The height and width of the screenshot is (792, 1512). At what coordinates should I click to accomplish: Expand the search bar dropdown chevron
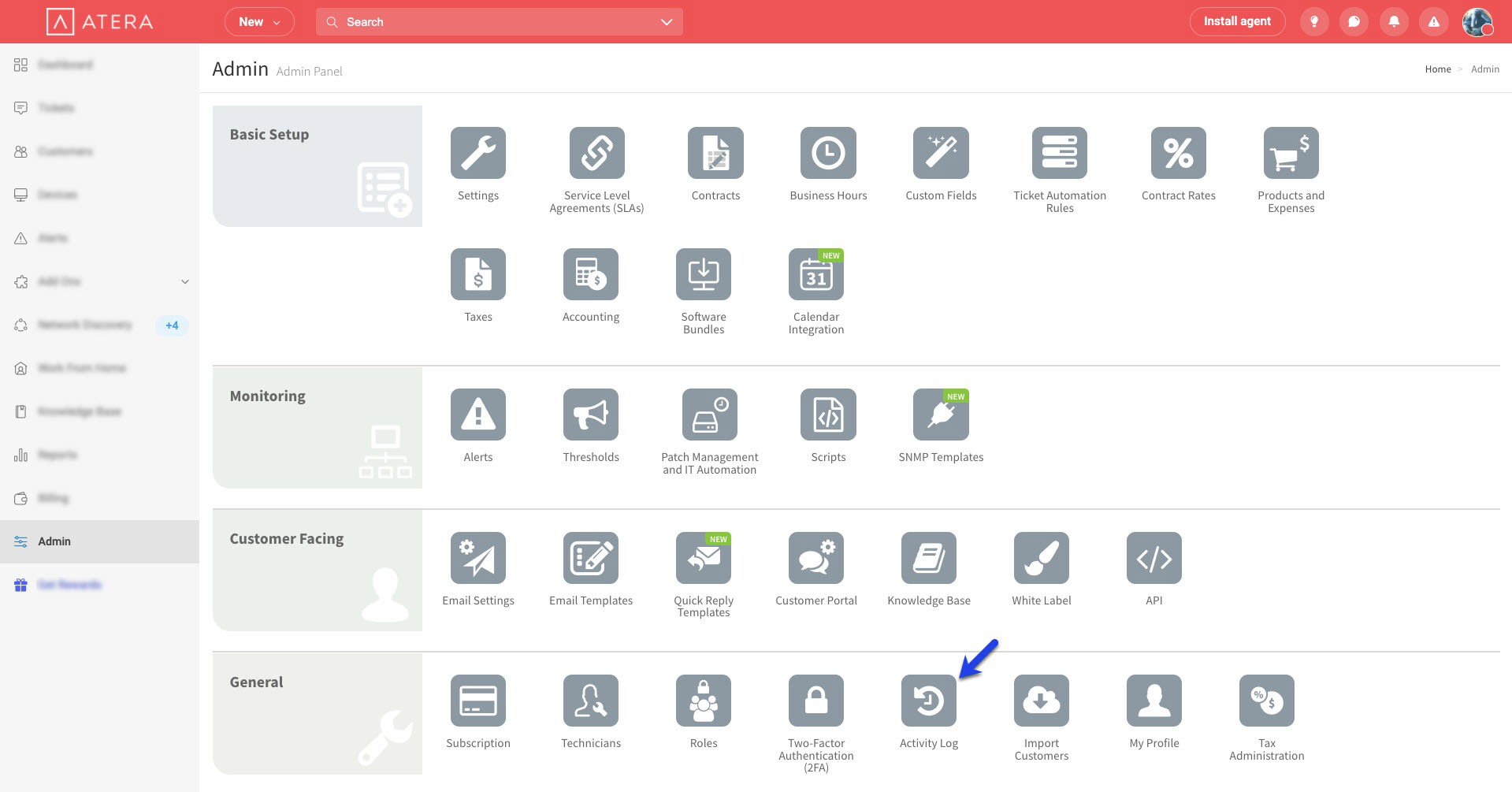[x=667, y=22]
